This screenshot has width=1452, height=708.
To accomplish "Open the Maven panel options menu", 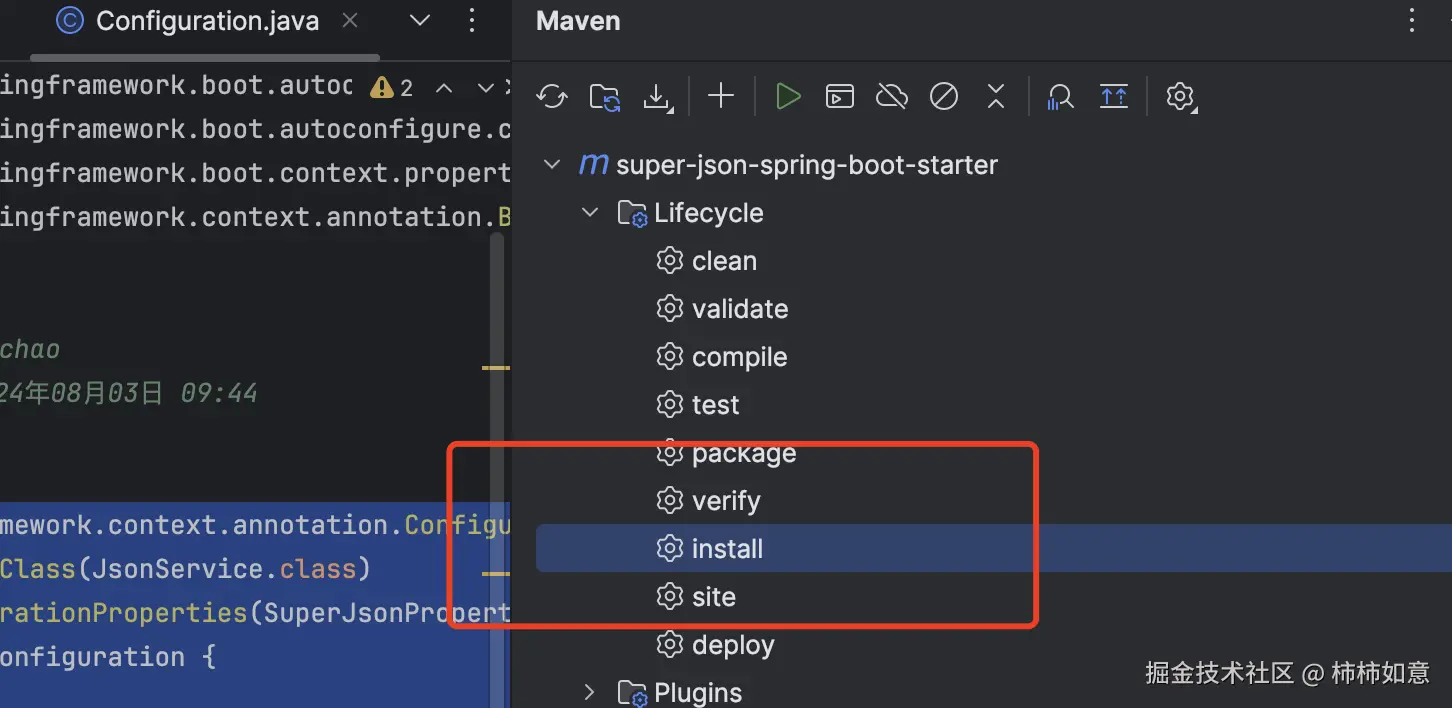I will (x=1411, y=20).
